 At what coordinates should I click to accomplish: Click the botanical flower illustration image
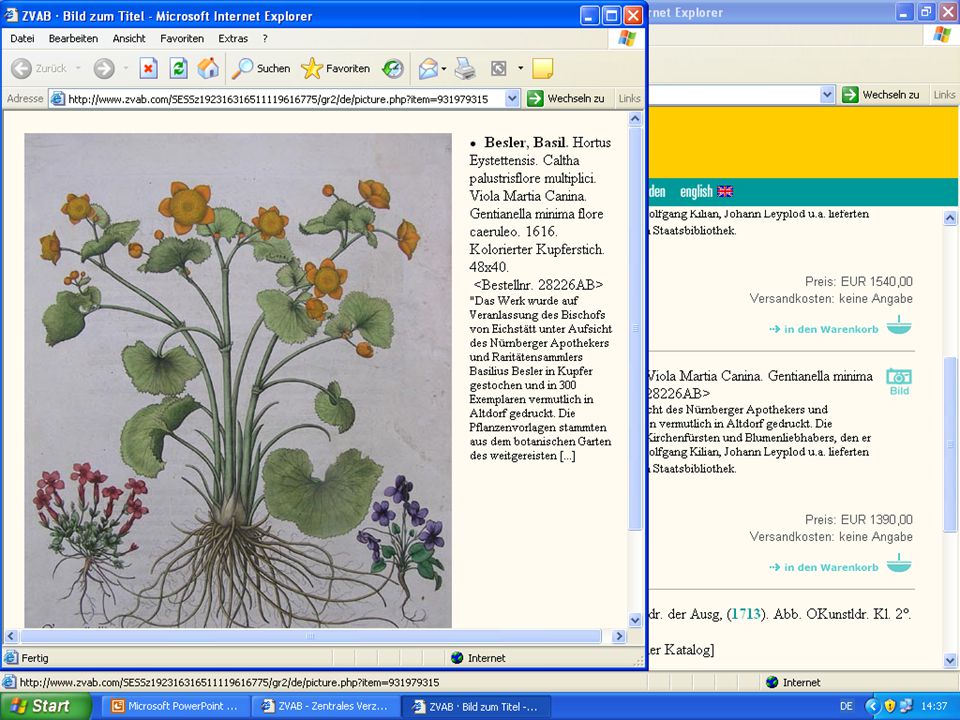point(238,380)
